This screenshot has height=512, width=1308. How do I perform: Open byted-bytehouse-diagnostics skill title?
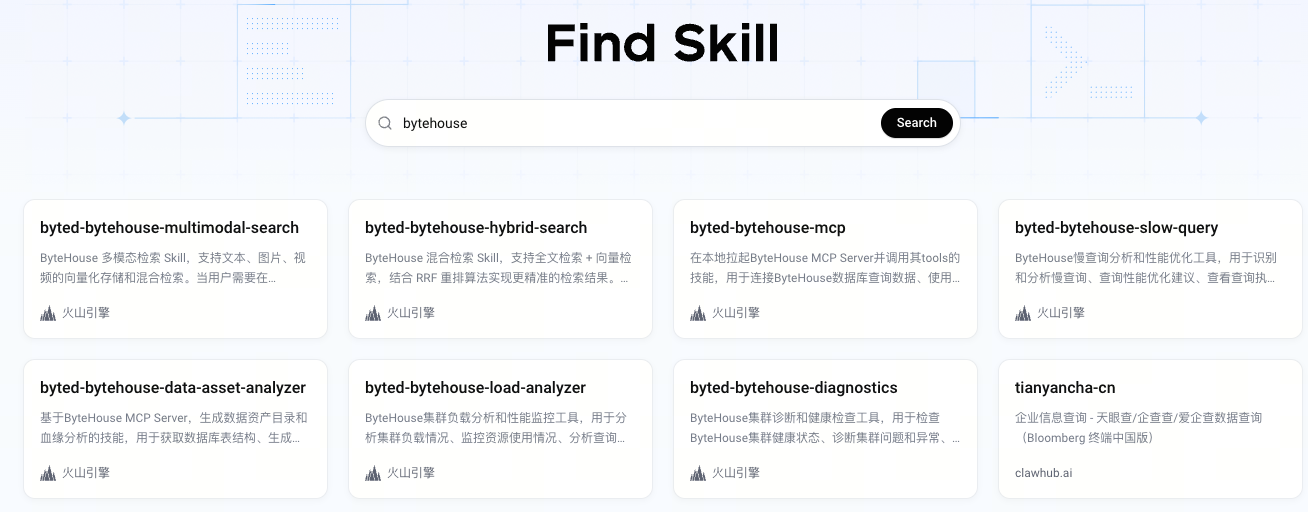coord(794,388)
